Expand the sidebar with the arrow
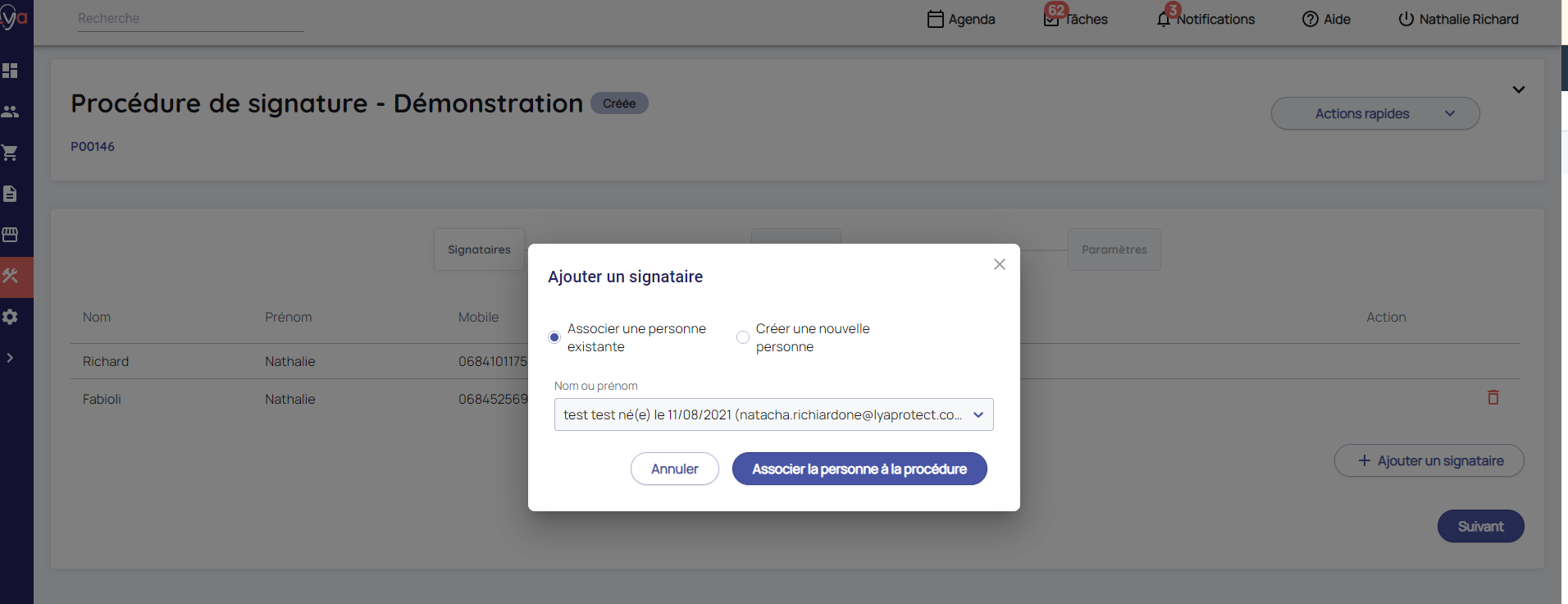The height and width of the screenshot is (604, 1568). [x=10, y=358]
